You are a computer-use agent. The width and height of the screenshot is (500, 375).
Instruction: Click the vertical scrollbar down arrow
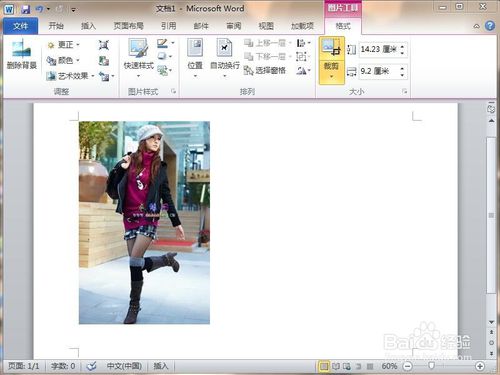coord(491,322)
